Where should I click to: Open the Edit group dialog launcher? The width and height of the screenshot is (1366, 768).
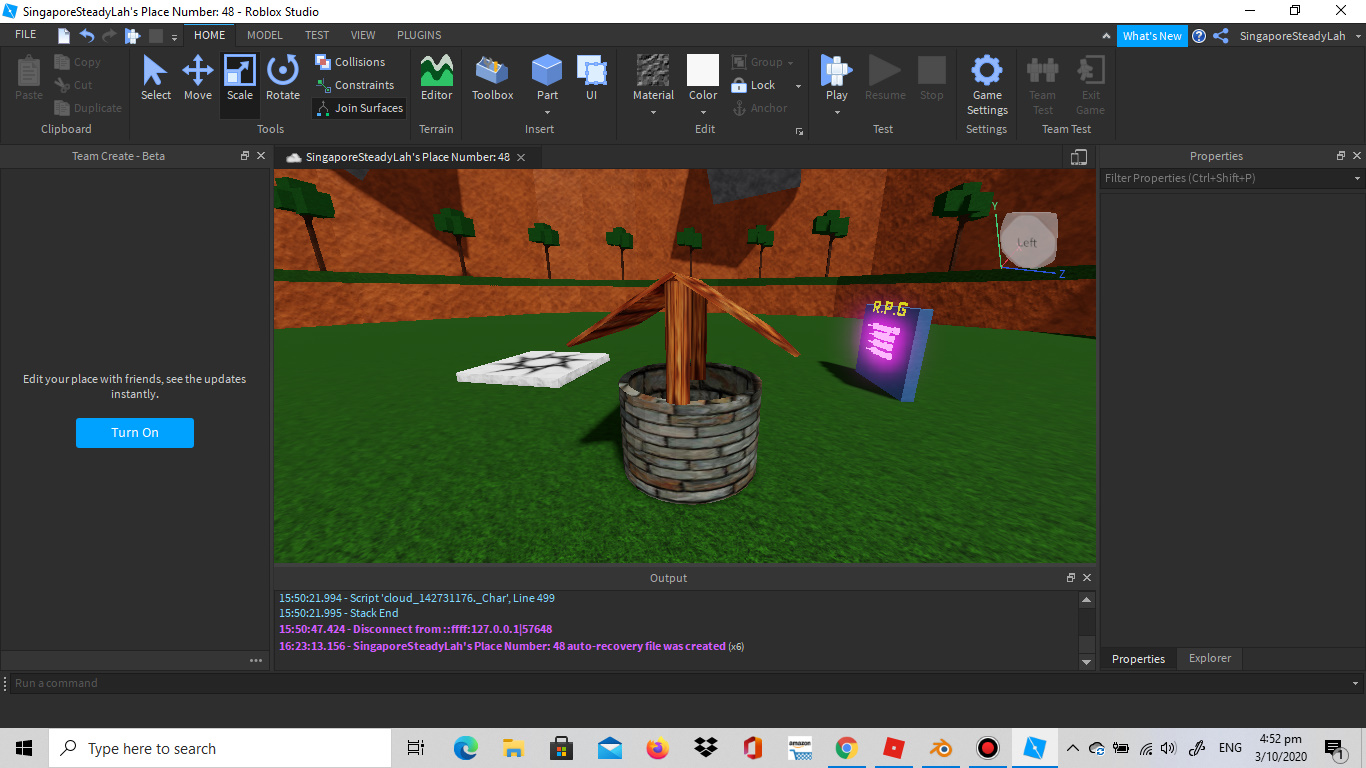click(x=799, y=131)
